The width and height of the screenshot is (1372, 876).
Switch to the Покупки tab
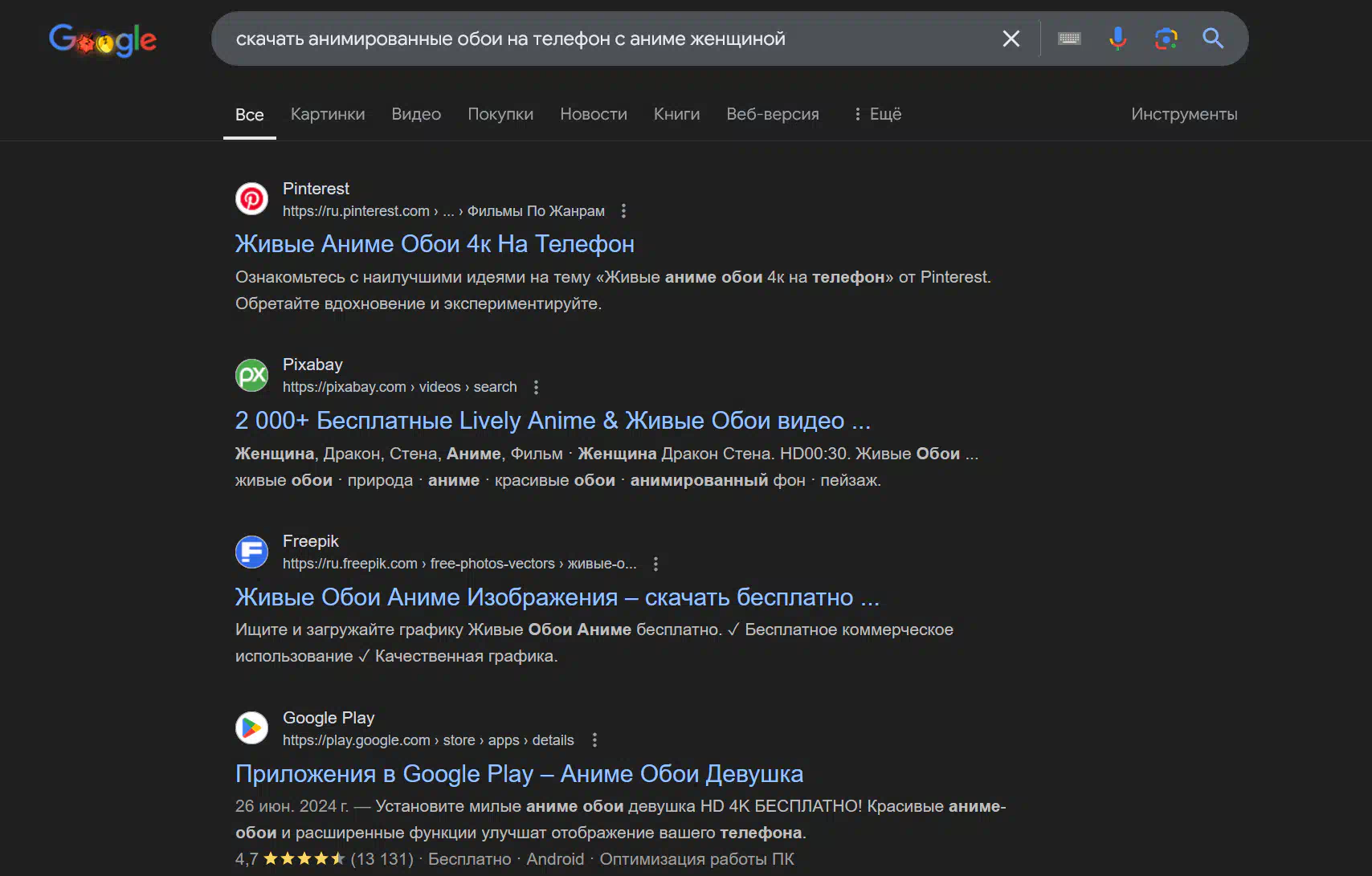pyautogui.click(x=500, y=114)
